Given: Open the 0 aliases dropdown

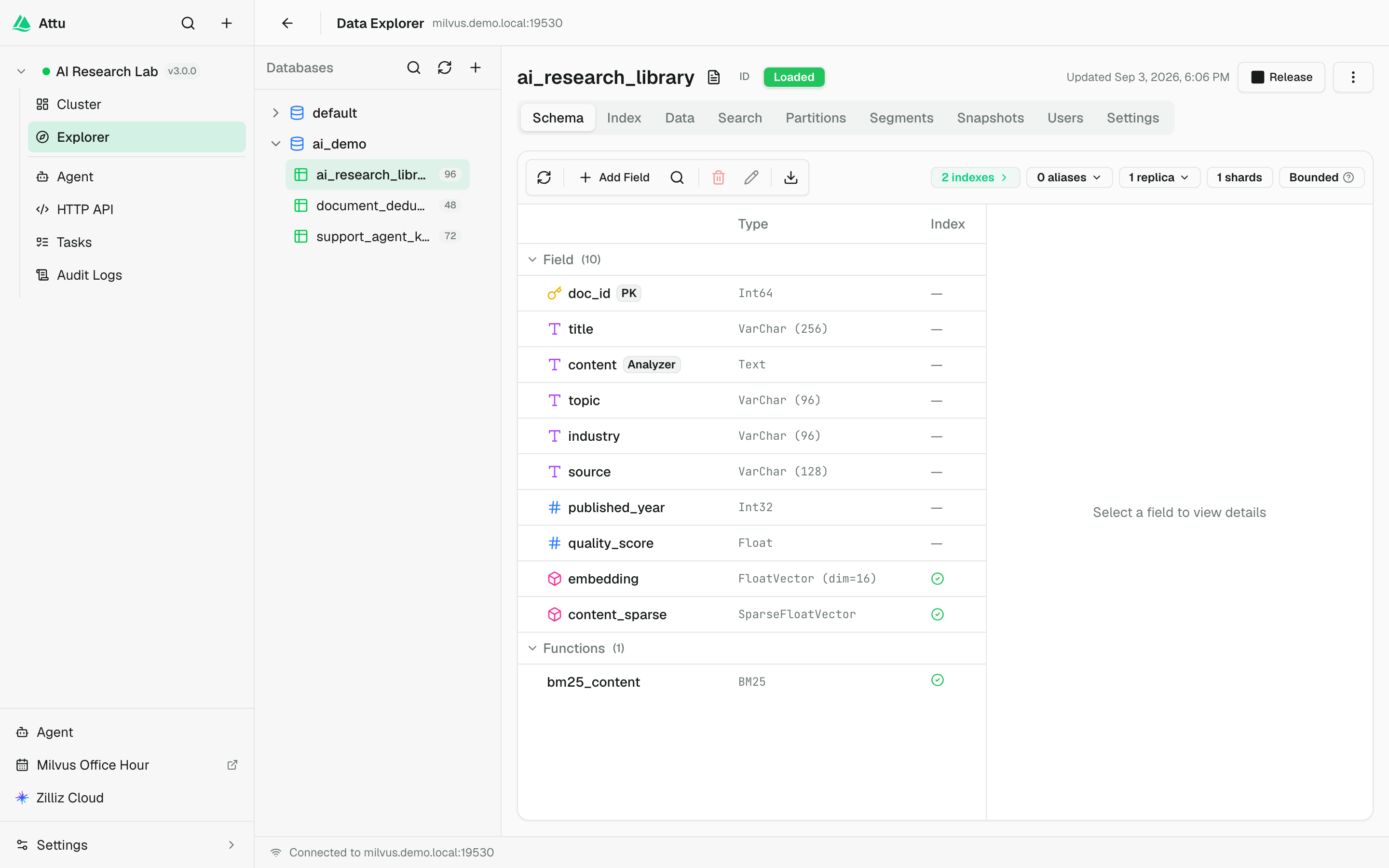Looking at the screenshot, I should (x=1069, y=177).
